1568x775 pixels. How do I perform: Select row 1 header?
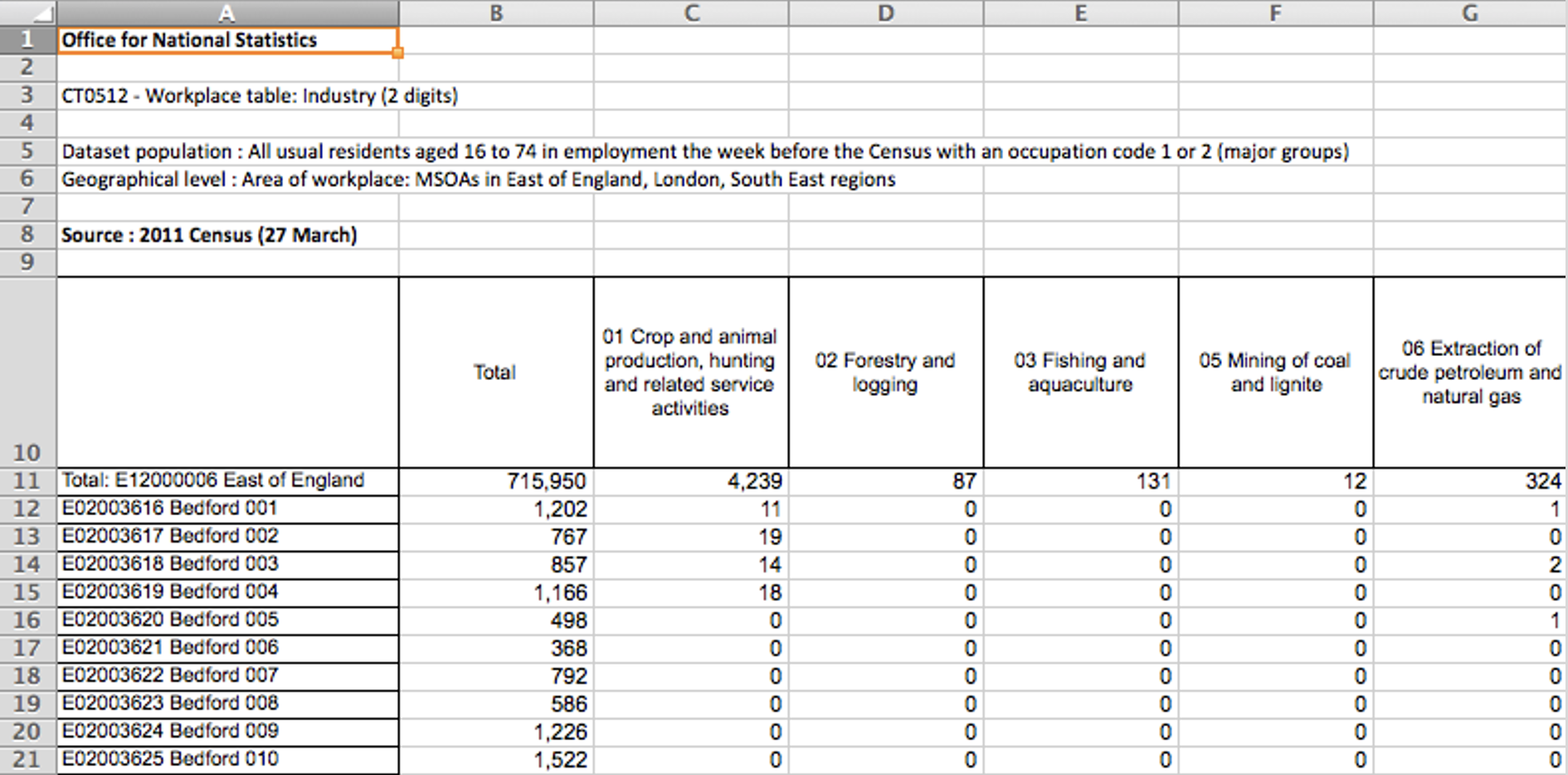coord(27,40)
